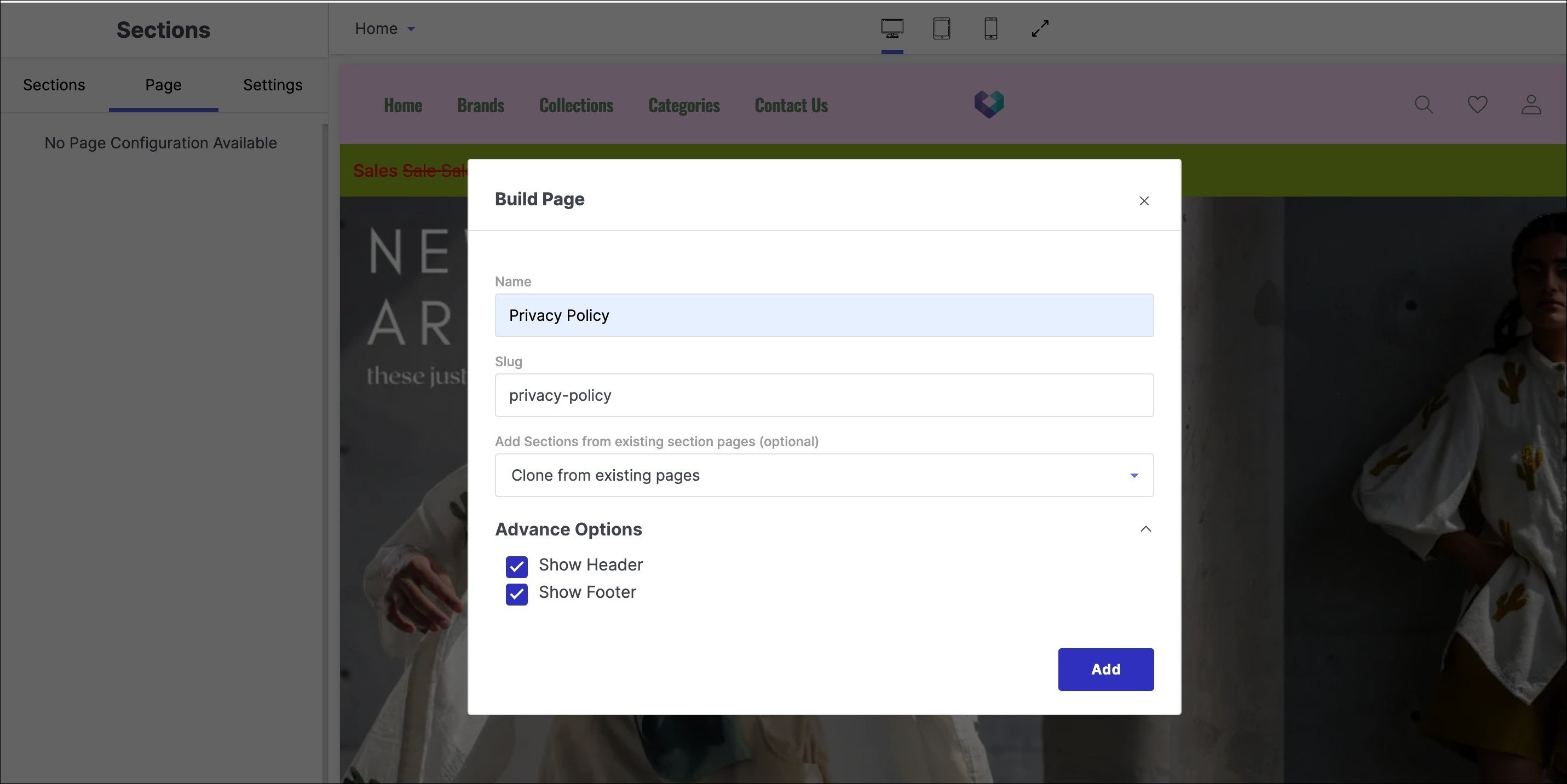Open the Clone from existing pages dropdown

pos(823,475)
